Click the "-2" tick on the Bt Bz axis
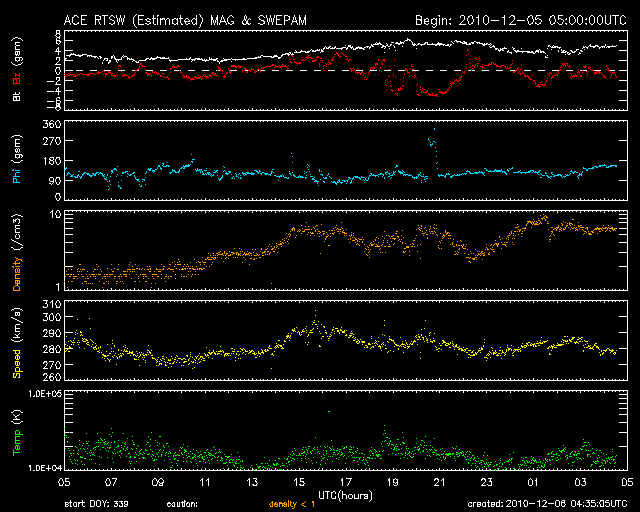Image resolution: width=640 pixels, height=512 pixels. point(54,81)
